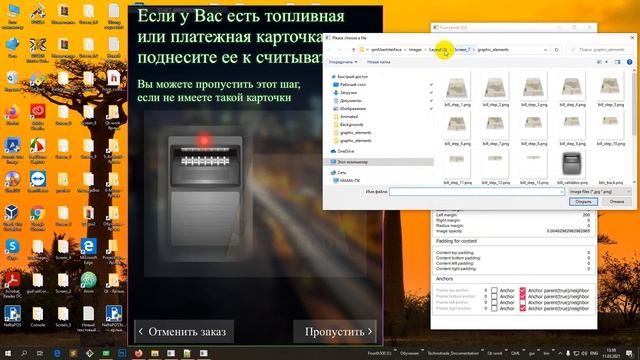Image resolution: width=640 pixels, height=360 pixels.
Task: Open VirtualBox desktop shortcut
Action: click(x=12, y=216)
